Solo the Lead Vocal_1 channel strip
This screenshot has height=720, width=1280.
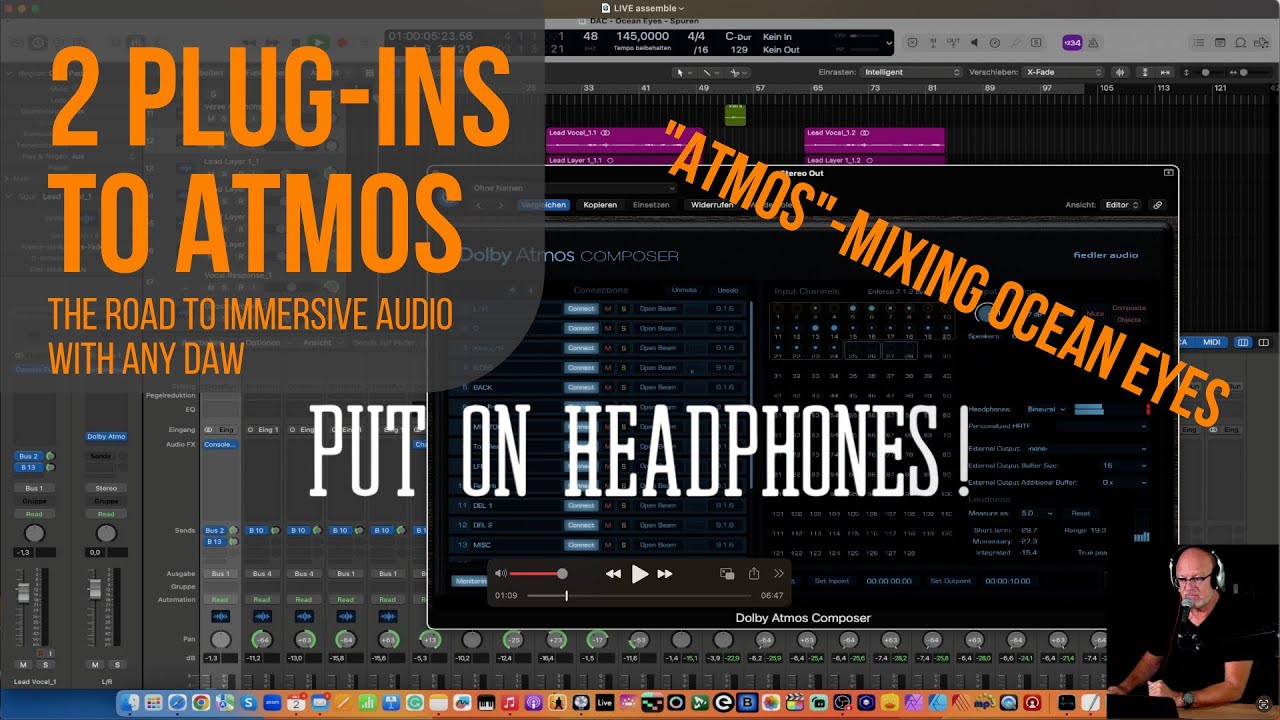coord(46,665)
